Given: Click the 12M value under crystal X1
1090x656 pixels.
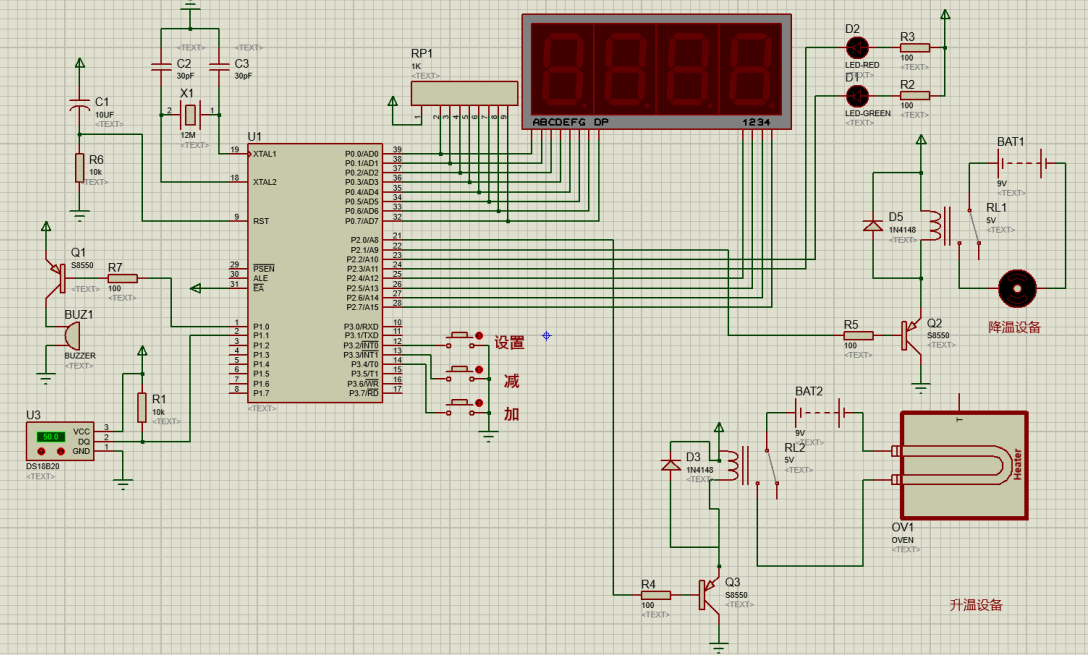Looking at the screenshot, I should pos(188,136).
